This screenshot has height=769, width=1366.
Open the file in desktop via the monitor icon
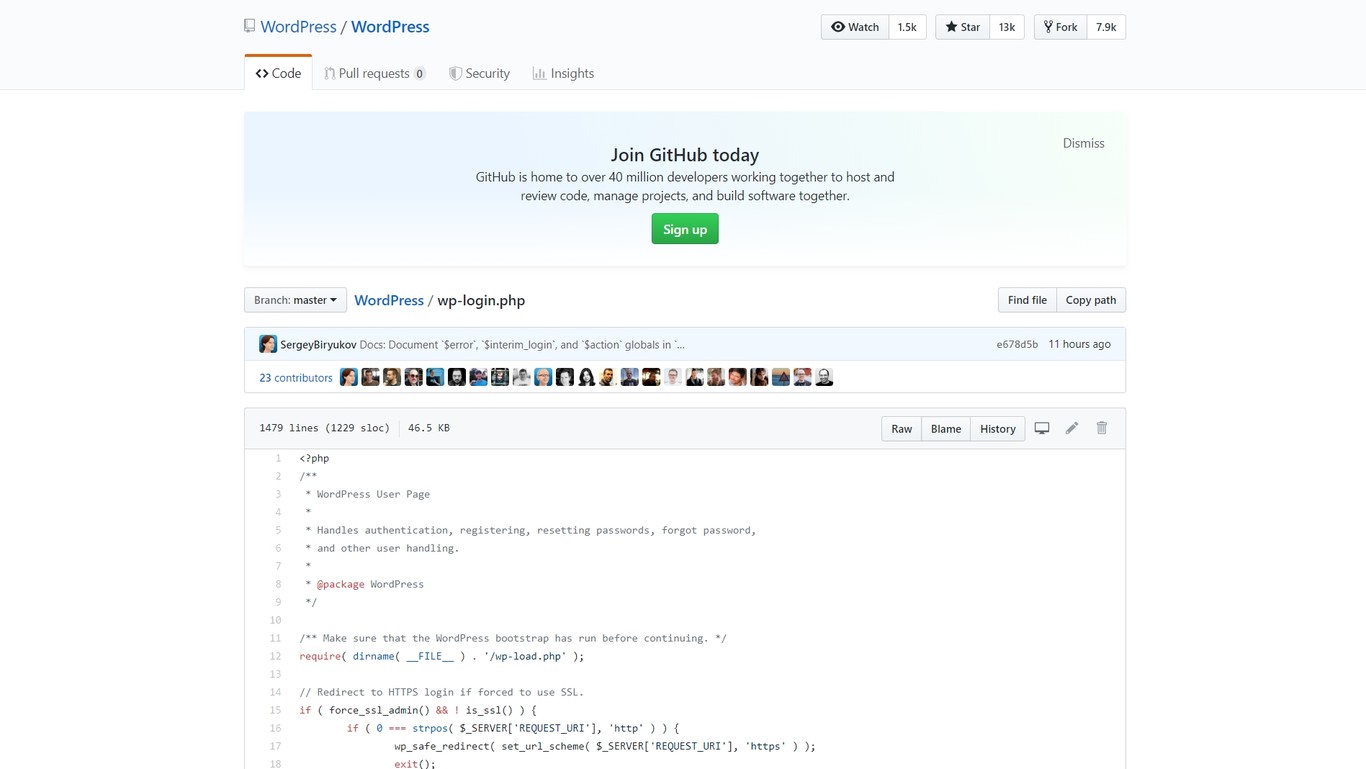[1041, 428]
